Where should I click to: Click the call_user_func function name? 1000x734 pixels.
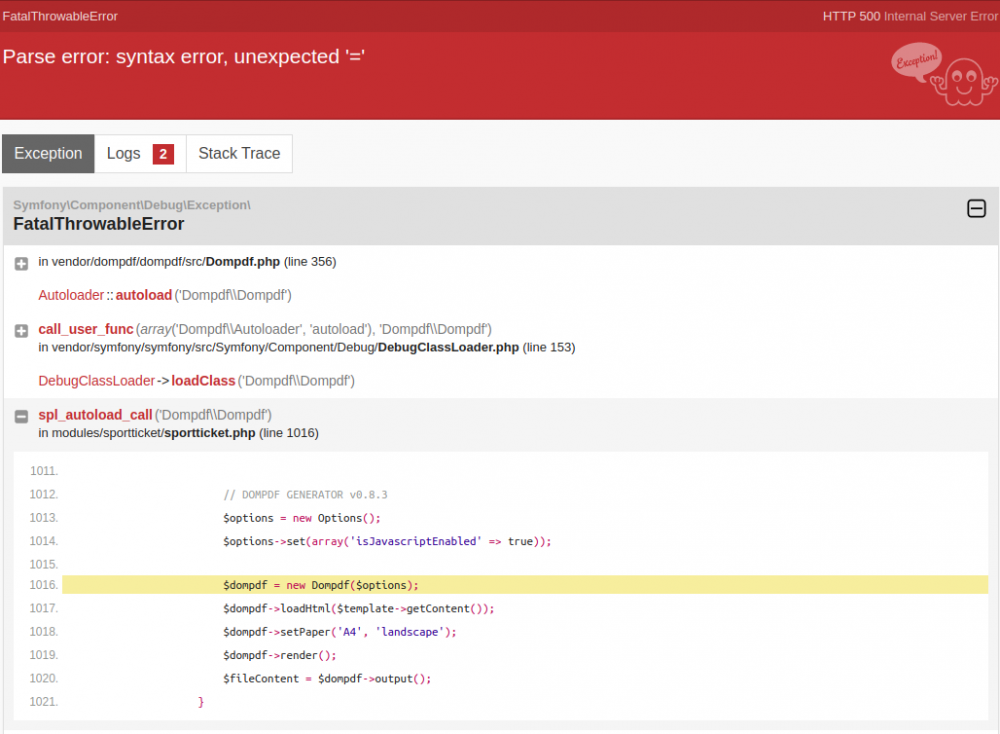(85, 329)
